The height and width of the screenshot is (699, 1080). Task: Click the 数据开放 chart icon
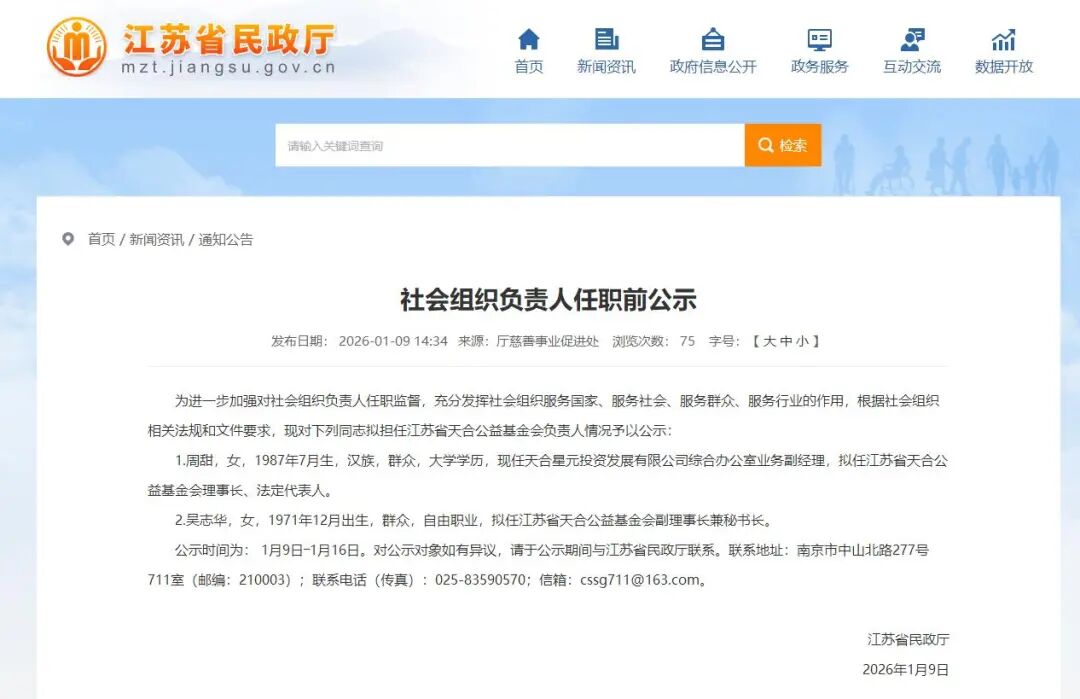click(x=1003, y=39)
